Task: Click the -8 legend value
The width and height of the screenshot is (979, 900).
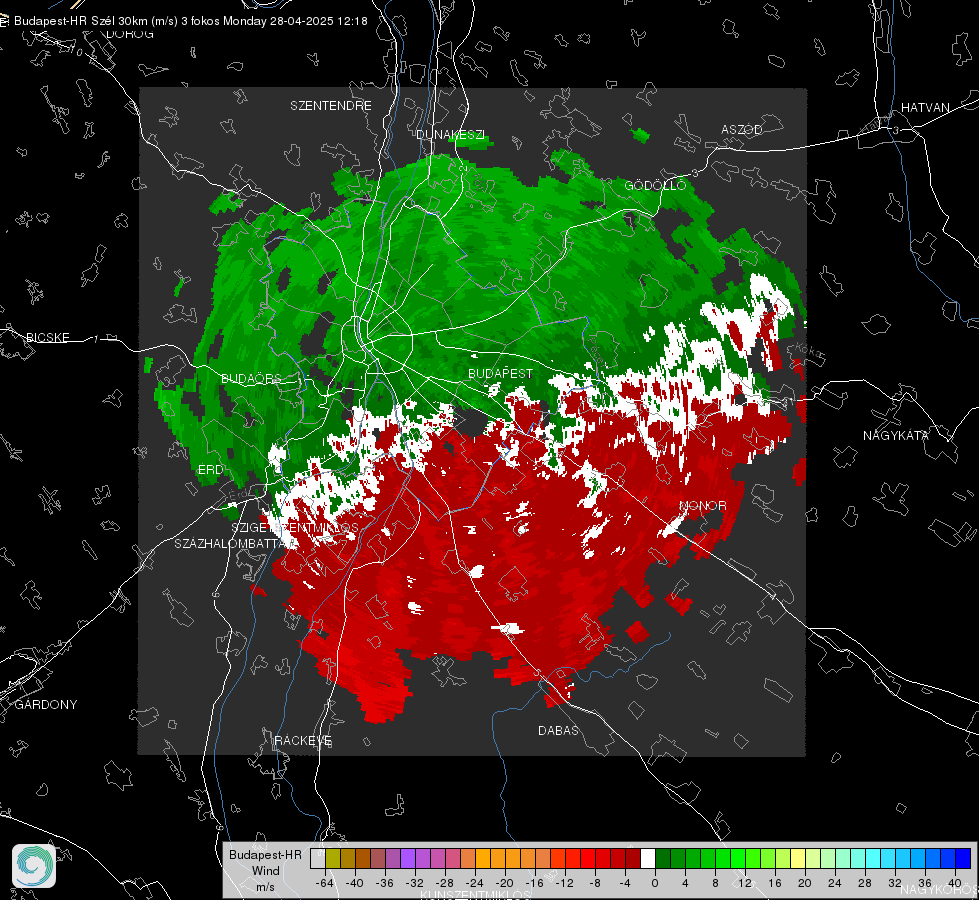Action: tap(595, 883)
